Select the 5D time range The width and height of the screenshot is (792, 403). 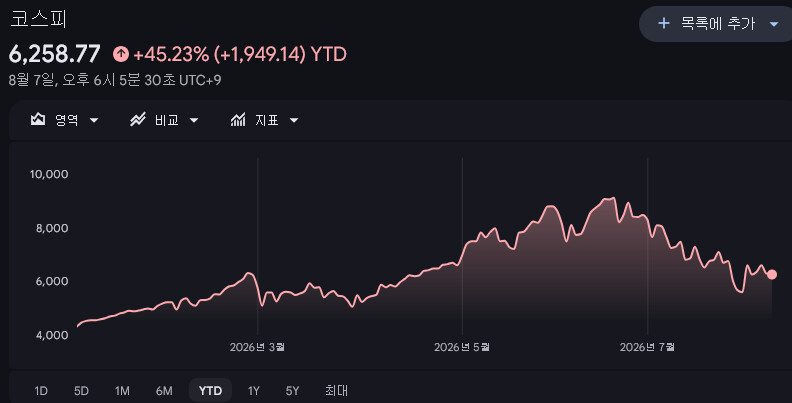81,391
